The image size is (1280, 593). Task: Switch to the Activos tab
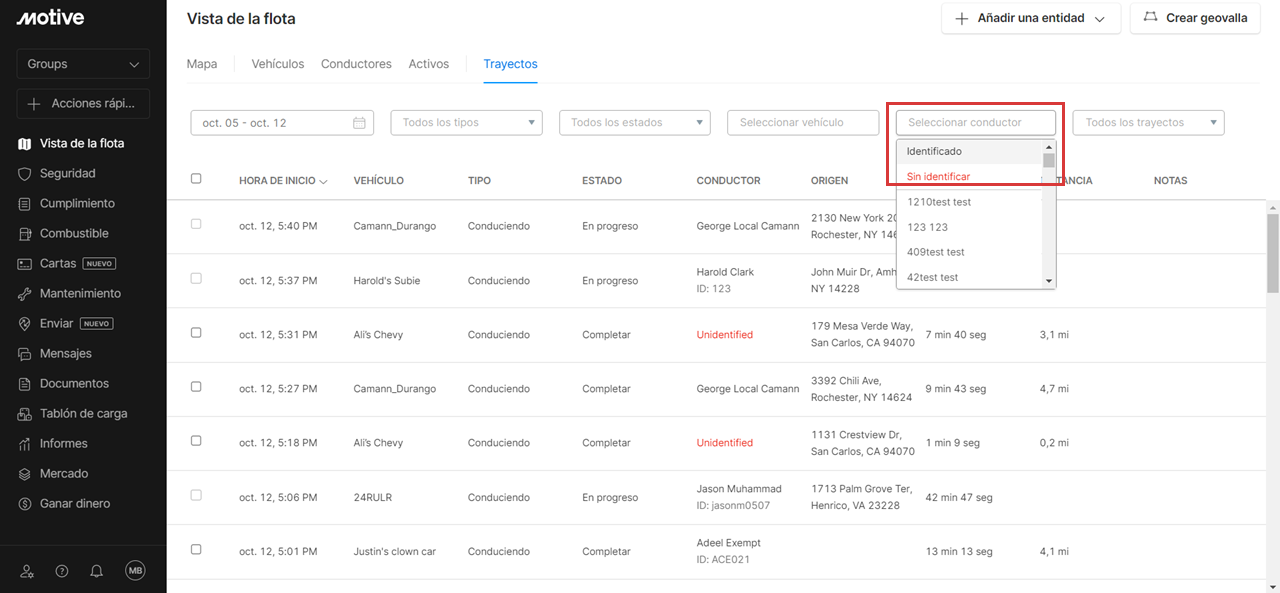click(429, 64)
